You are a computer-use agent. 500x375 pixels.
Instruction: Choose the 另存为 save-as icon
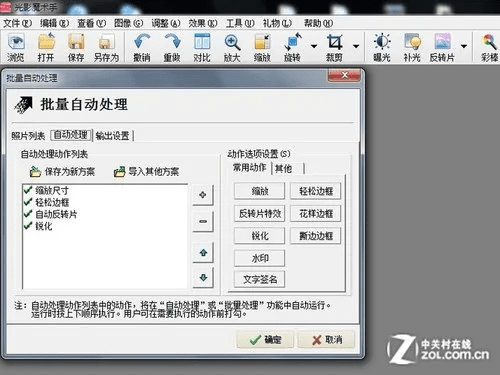pyautogui.click(x=106, y=48)
